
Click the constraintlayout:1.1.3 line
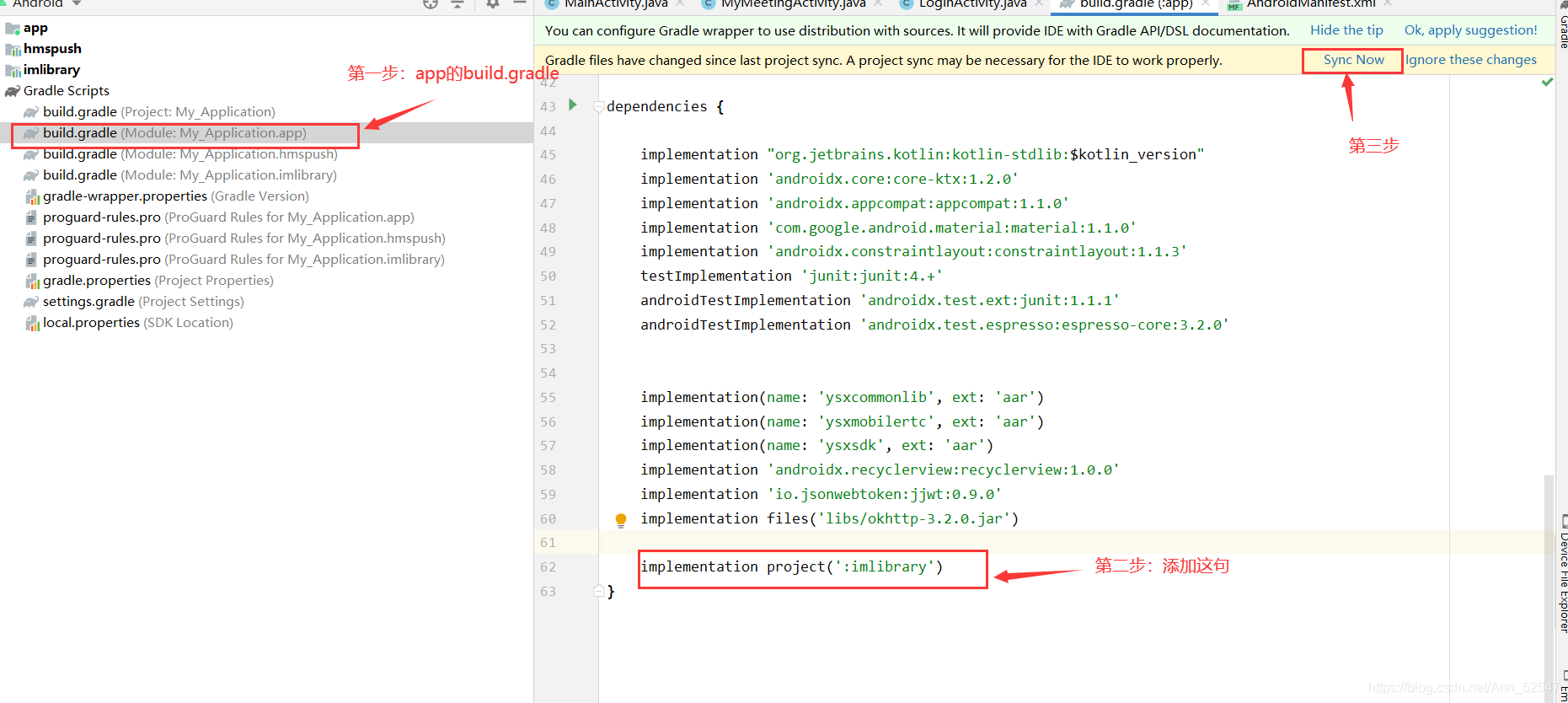913,251
